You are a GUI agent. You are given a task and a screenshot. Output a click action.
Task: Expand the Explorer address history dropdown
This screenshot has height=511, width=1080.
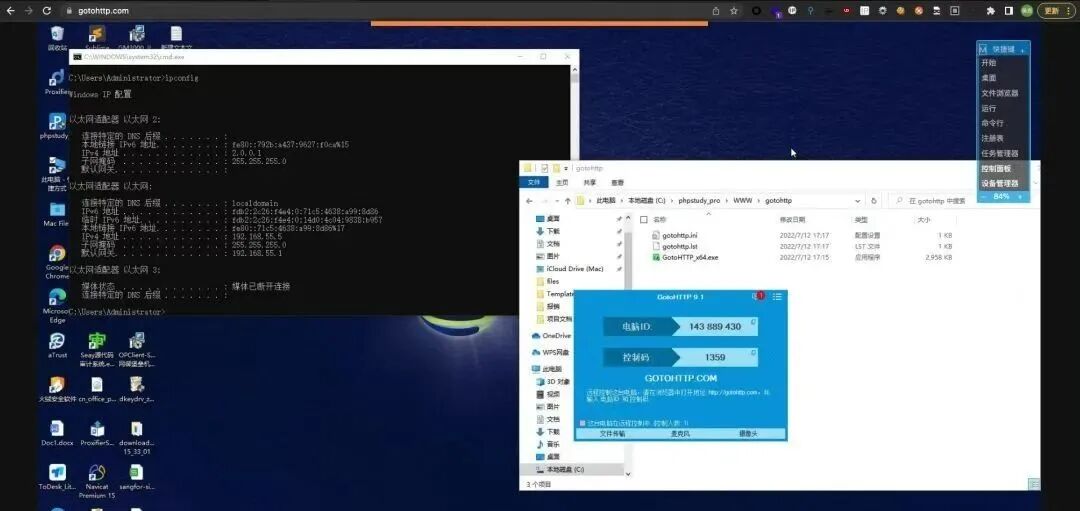858,201
